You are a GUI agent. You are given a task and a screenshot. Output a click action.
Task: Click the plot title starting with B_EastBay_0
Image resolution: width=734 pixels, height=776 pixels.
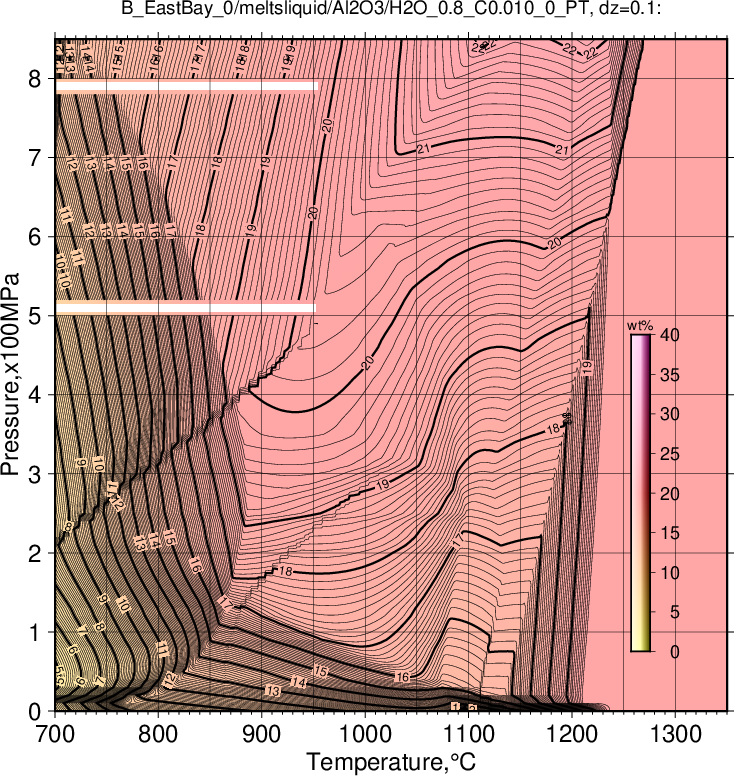[391, 7]
